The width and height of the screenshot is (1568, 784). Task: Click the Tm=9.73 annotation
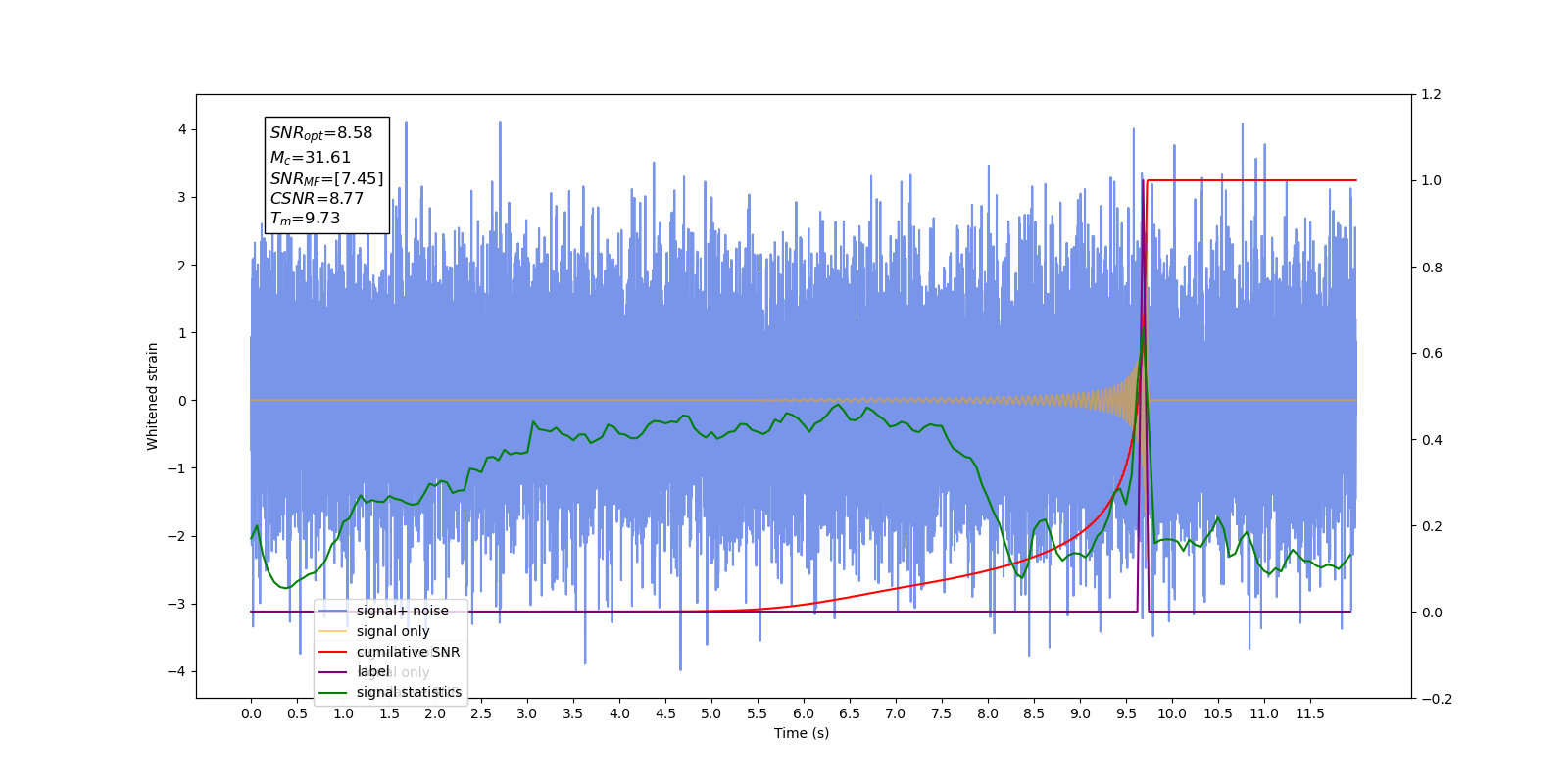(306, 219)
